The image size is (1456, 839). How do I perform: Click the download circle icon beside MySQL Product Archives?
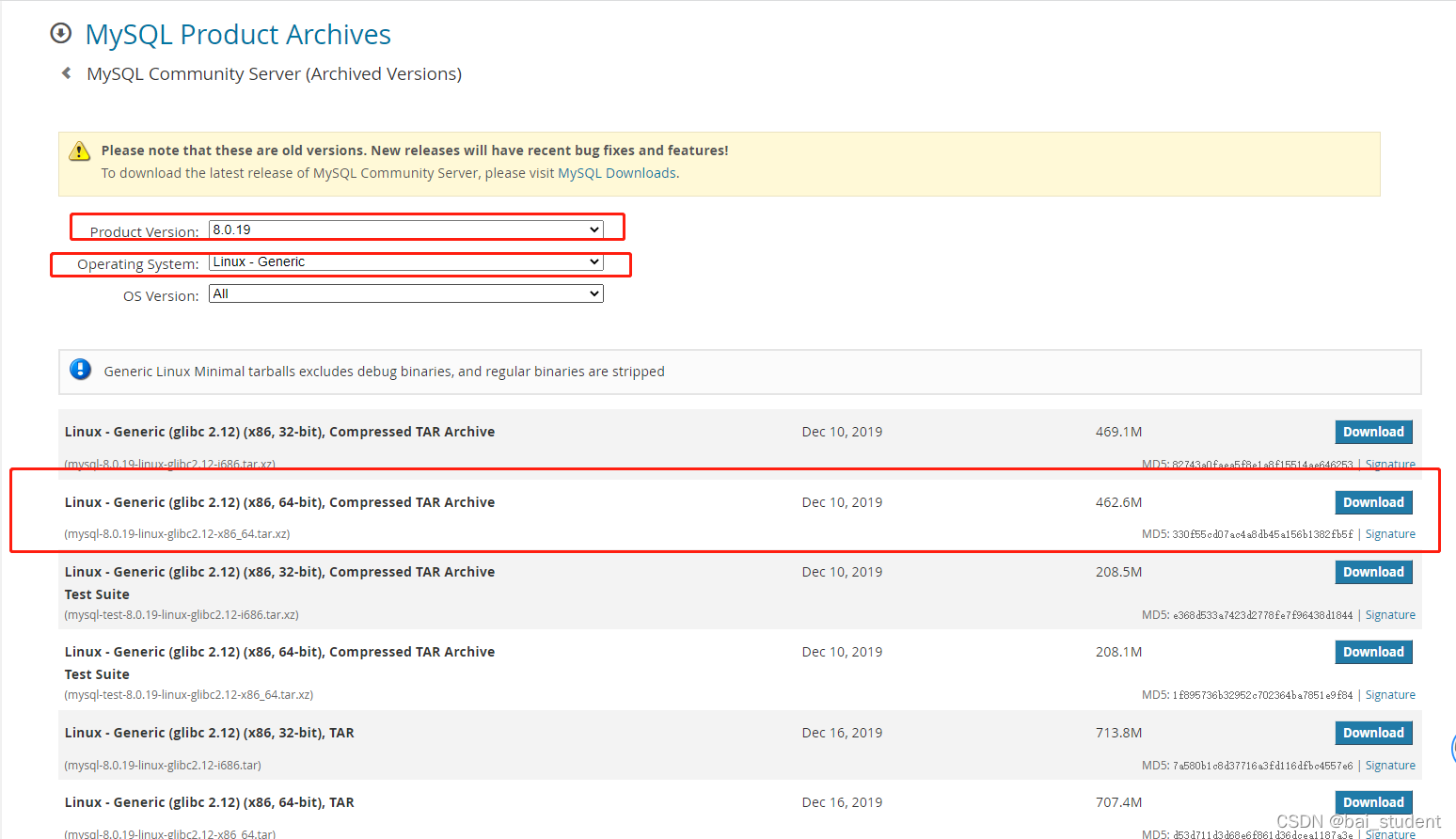point(60,34)
